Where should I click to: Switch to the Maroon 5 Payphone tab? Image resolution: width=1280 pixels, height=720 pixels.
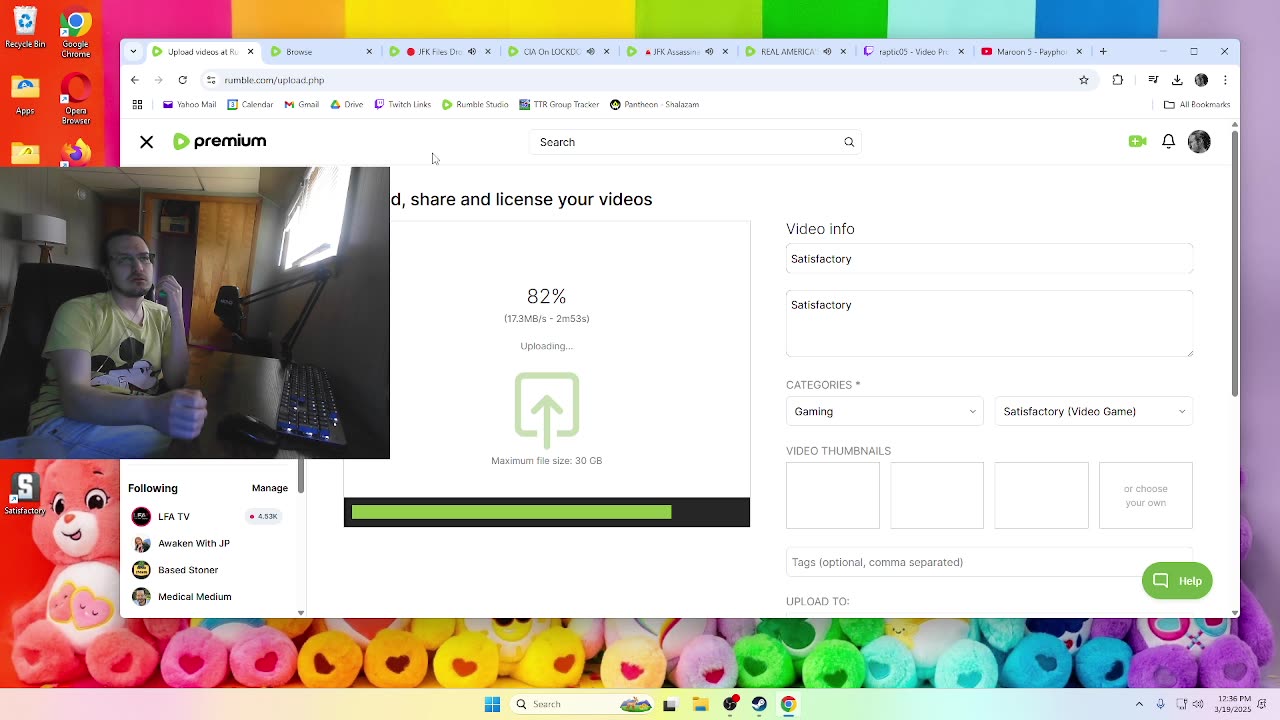1031,52
